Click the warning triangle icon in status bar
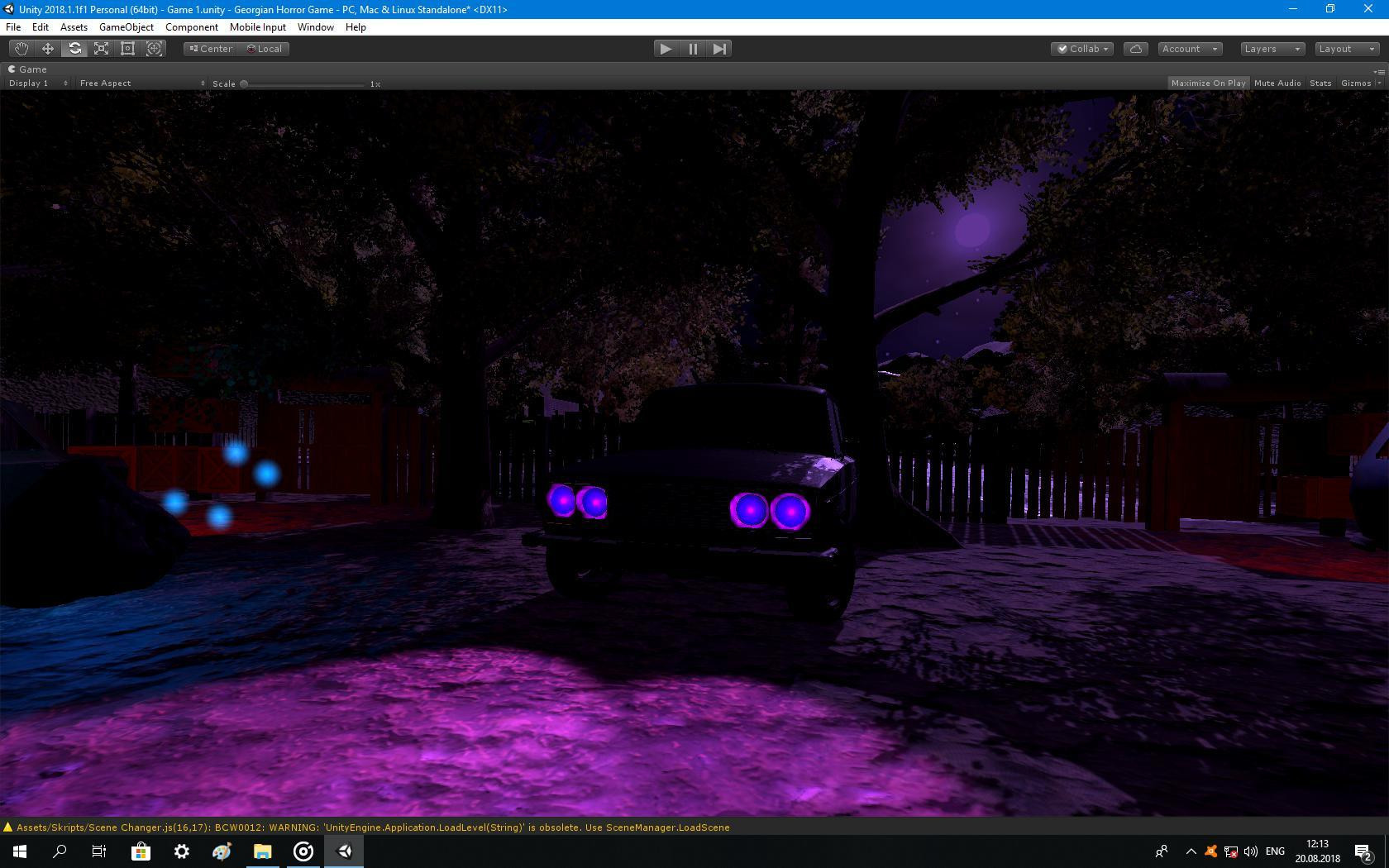Image resolution: width=1389 pixels, height=868 pixels. click(x=8, y=827)
